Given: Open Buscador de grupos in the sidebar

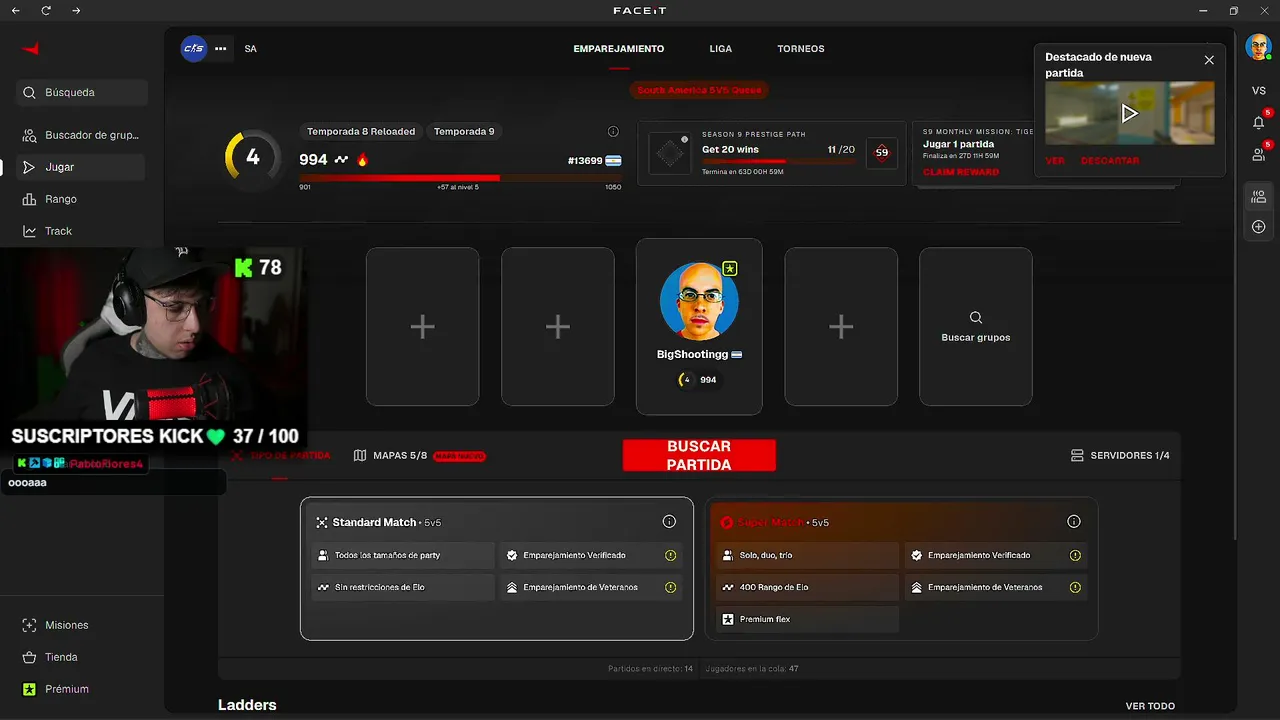Looking at the screenshot, I should click(x=81, y=135).
